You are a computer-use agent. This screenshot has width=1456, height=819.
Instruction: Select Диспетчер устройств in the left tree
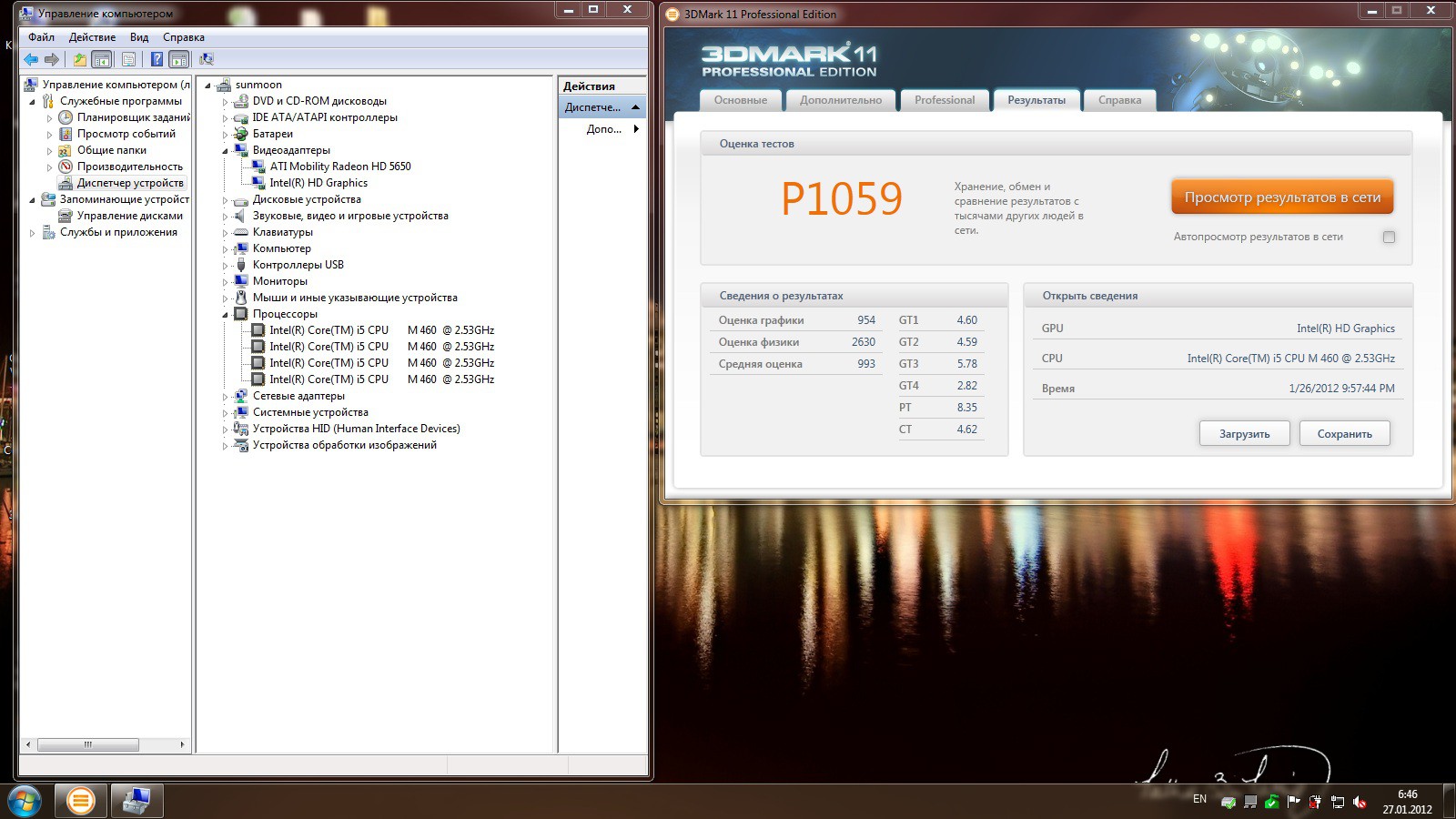click(x=130, y=183)
